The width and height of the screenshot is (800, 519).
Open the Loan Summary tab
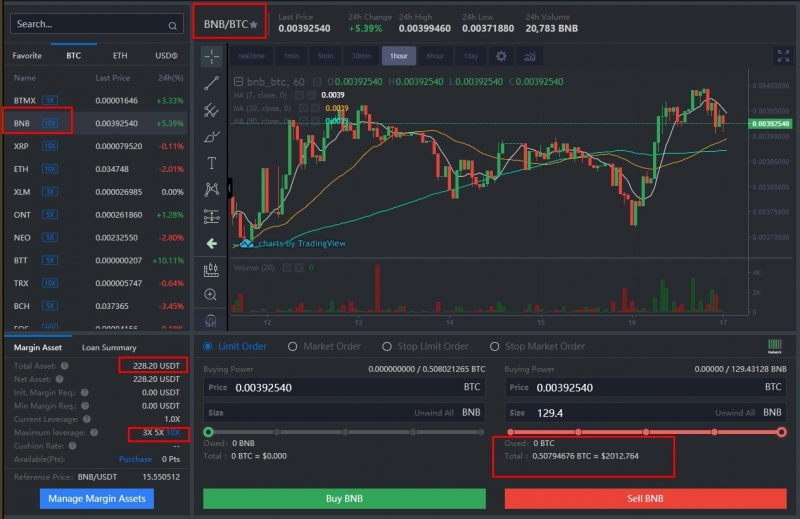(109, 348)
